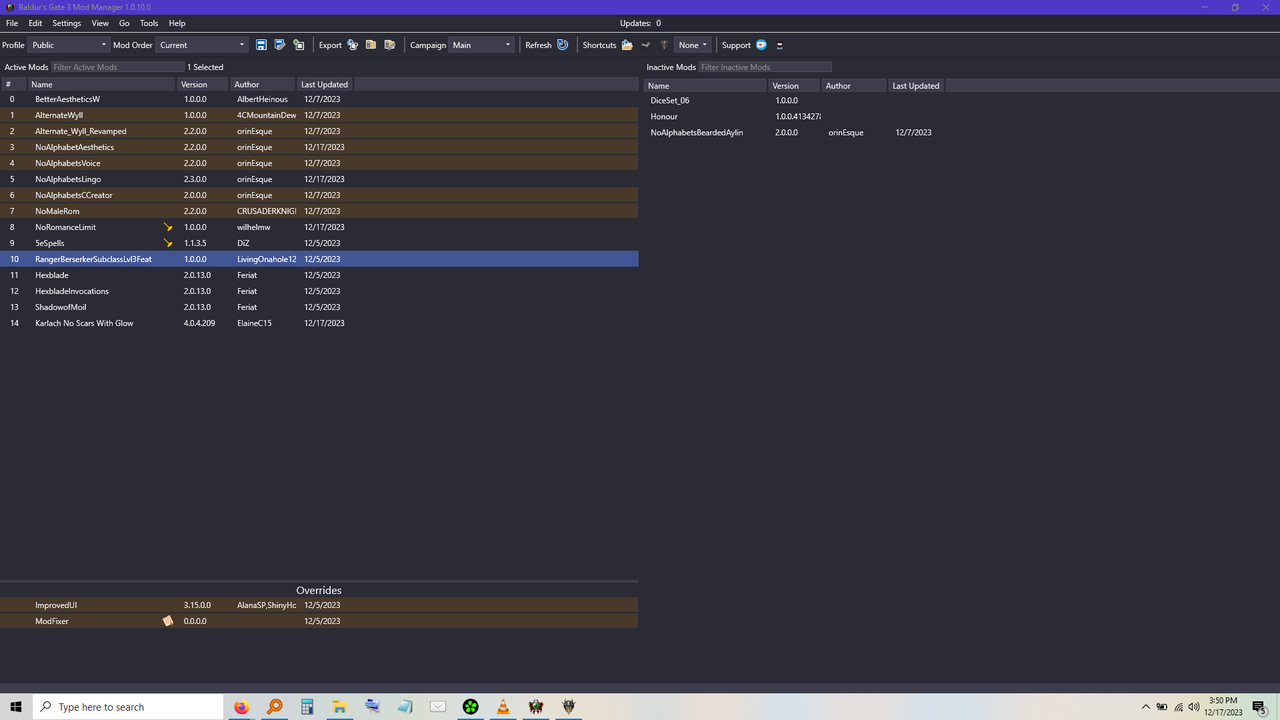This screenshot has height=720, width=1280.
Task: Select the BetterAestheticsW mod row
Action: (319, 99)
